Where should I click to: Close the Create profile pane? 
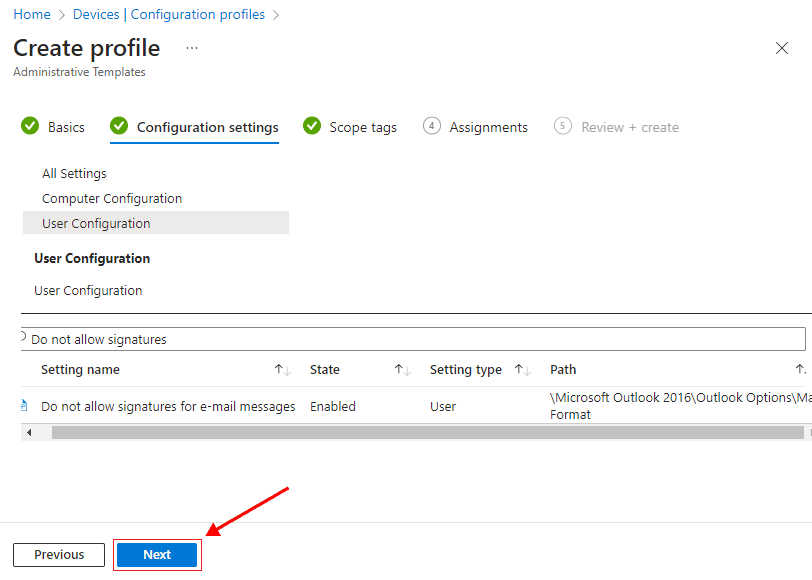[782, 48]
